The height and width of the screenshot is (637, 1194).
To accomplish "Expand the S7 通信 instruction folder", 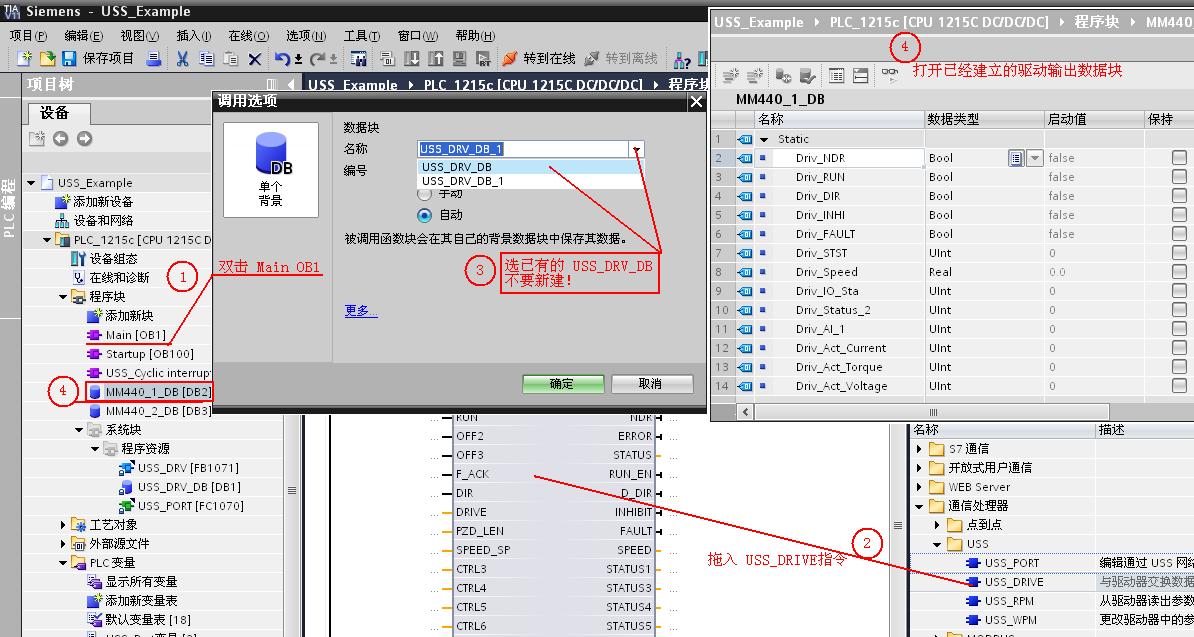I will pyautogui.click(x=919, y=449).
